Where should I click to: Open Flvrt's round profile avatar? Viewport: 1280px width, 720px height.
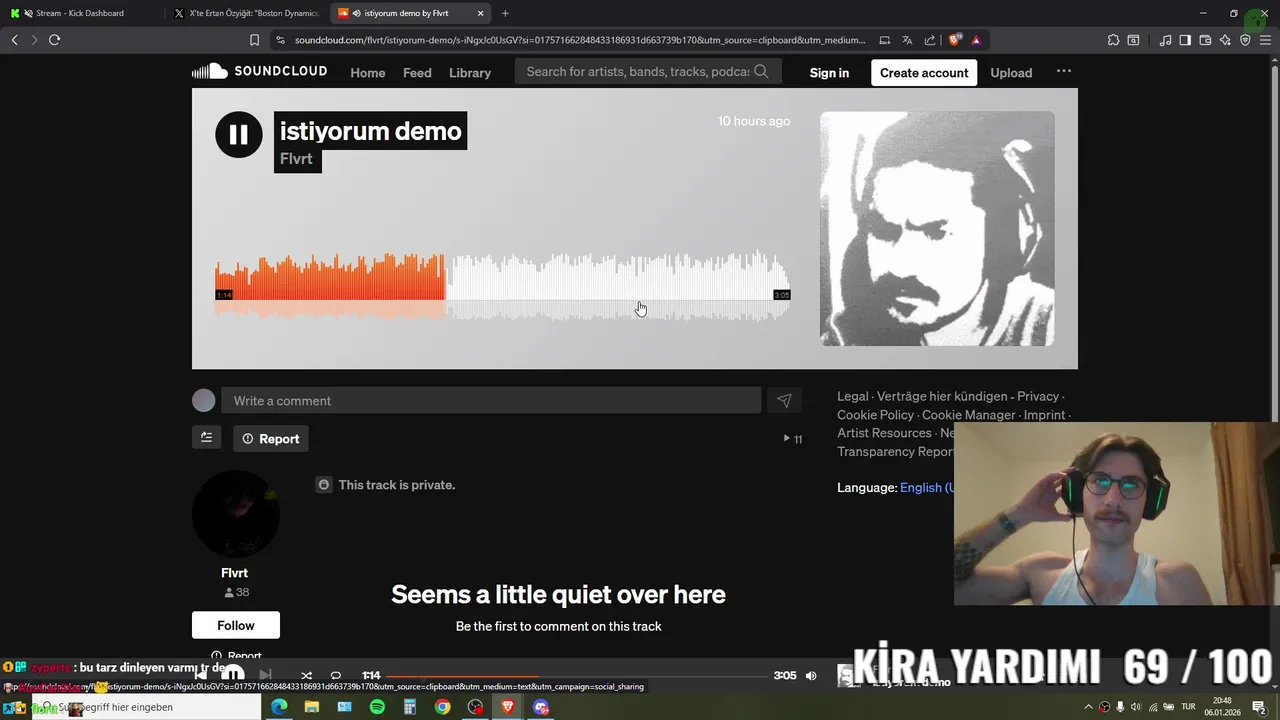[235, 514]
